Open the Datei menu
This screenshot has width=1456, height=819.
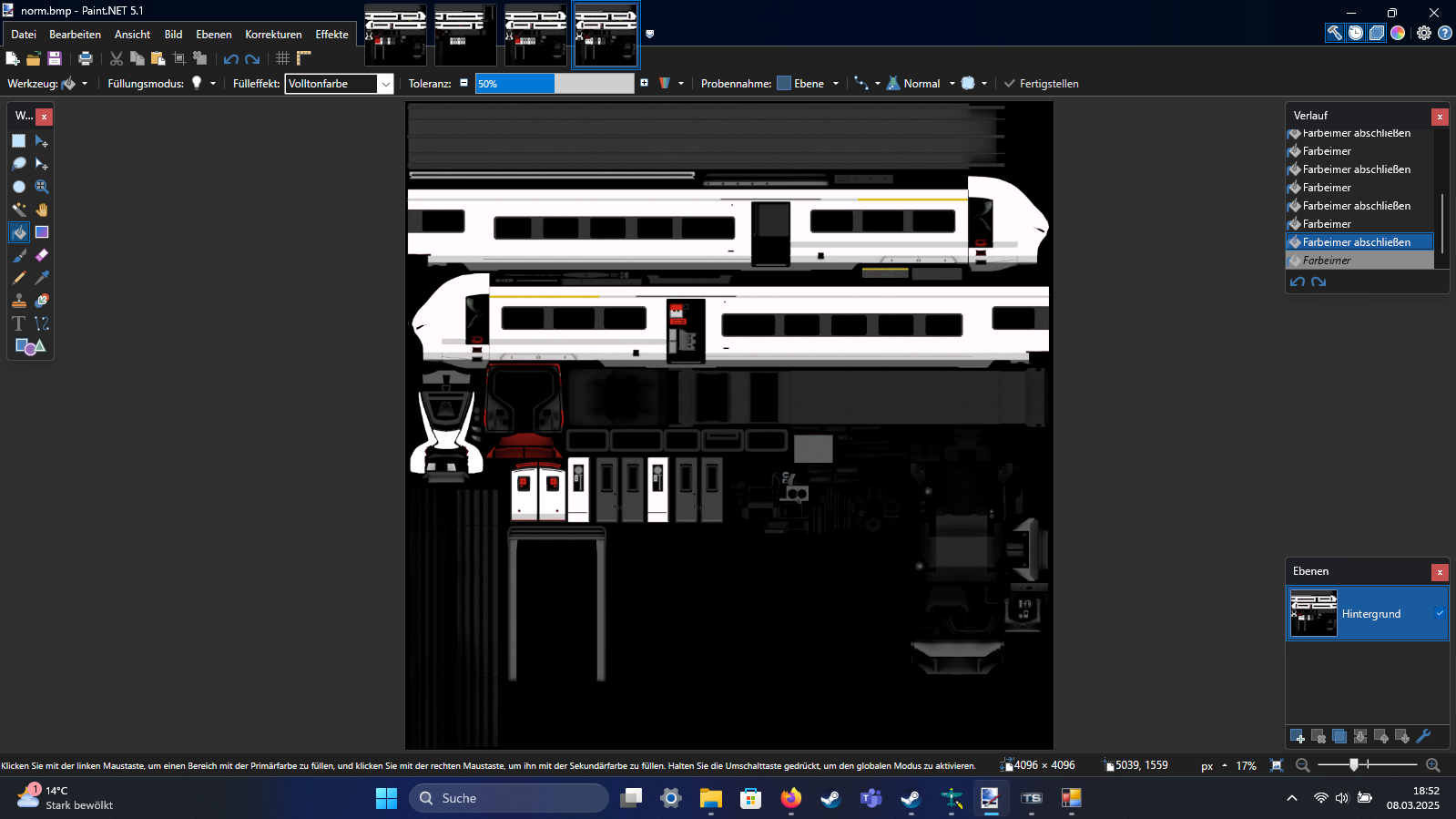pos(24,35)
